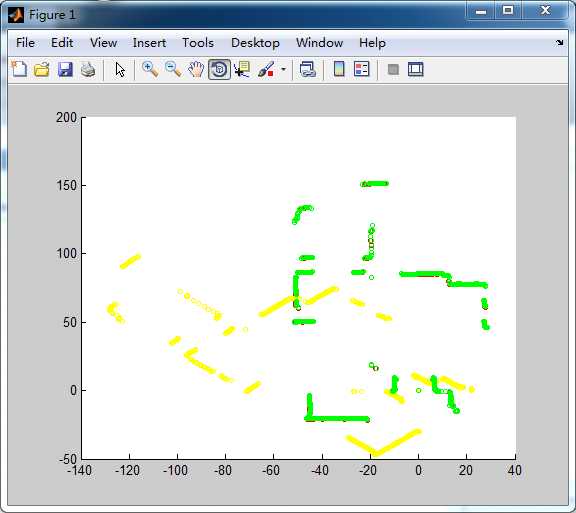Print the figure using printer icon
Screen dimensions: 576x513
[x=88, y=69]
